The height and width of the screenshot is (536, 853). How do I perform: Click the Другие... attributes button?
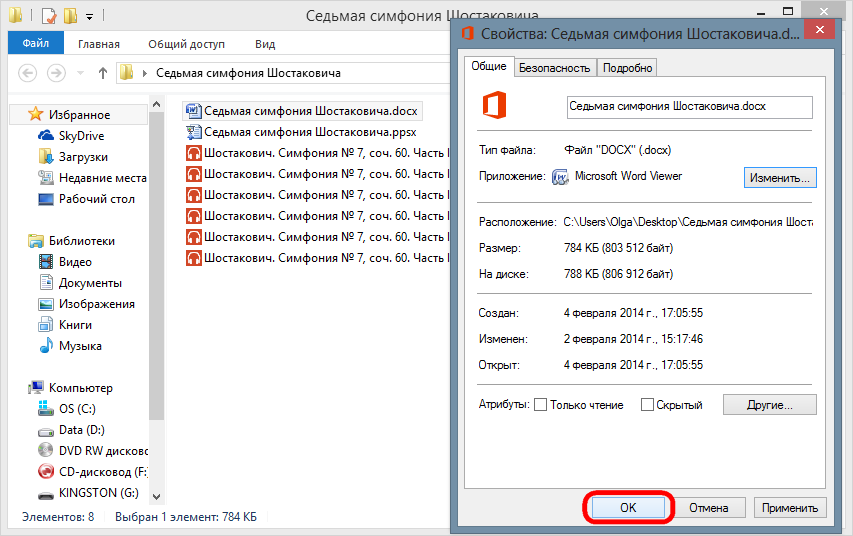click(x=769, y=405)
